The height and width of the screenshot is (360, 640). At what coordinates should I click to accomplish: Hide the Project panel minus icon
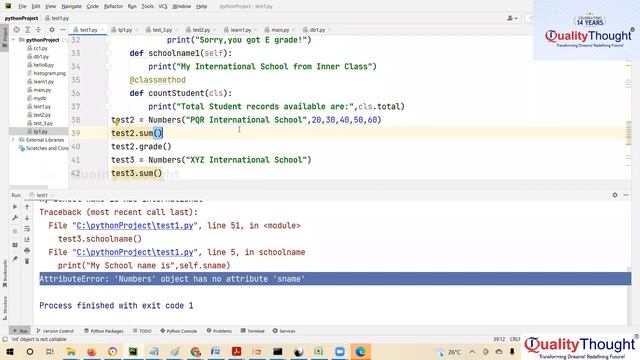(62, 30)
